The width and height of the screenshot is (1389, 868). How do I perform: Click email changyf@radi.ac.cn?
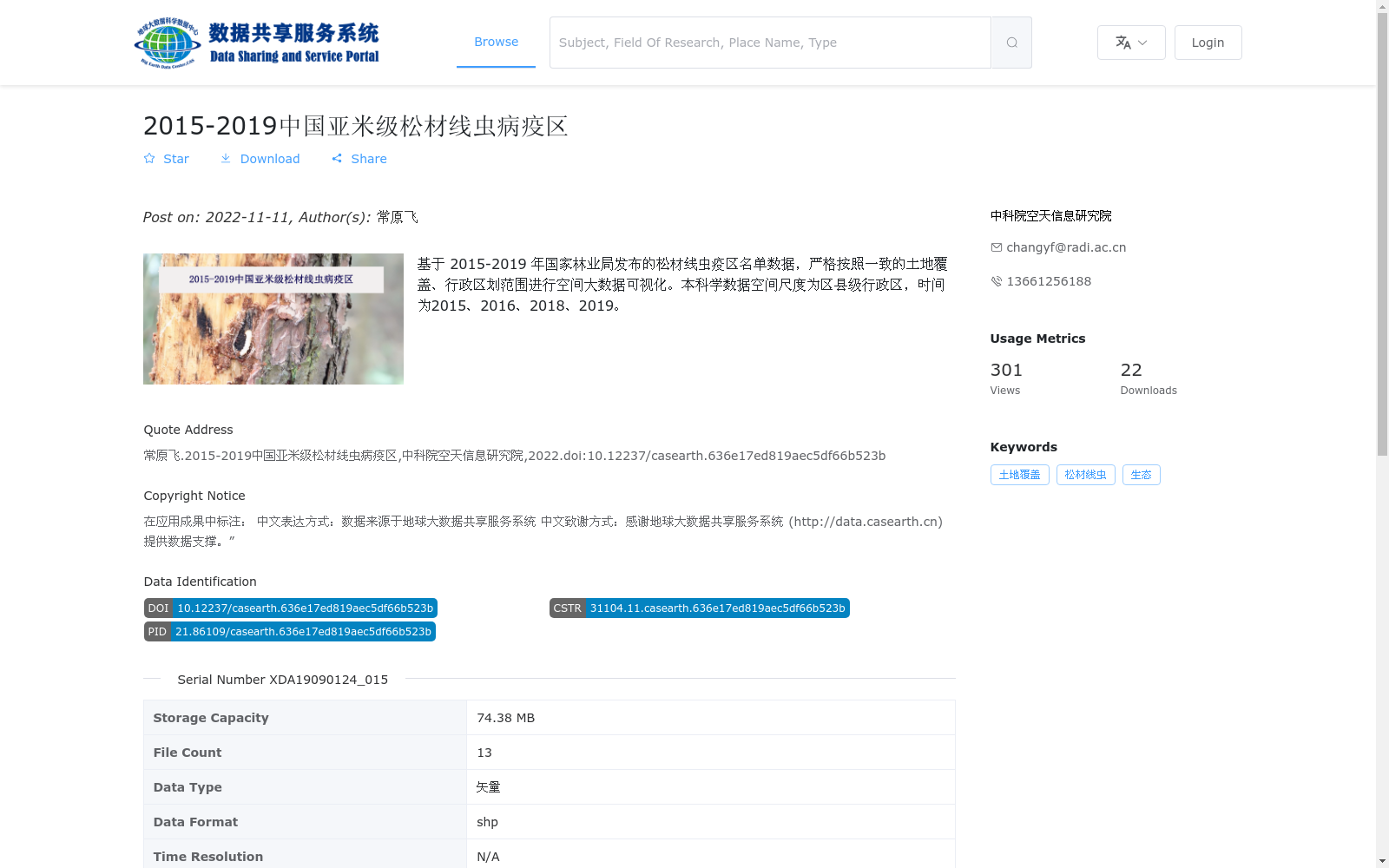point(1066,247)
